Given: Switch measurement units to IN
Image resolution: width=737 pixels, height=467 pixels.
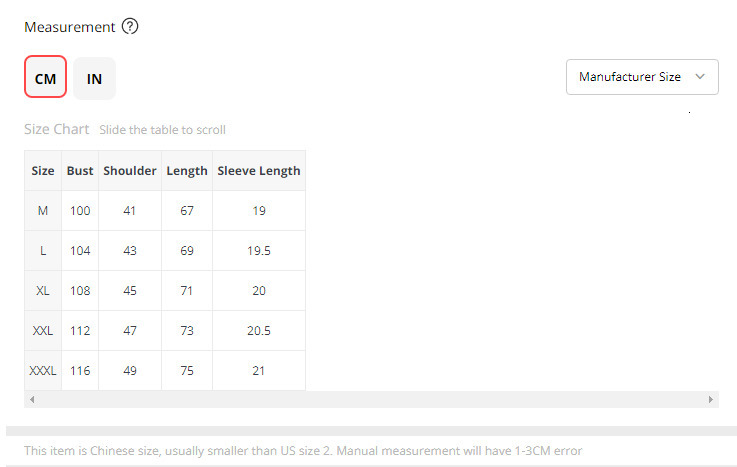Looking at the screenshot, I should click(94, 78).
